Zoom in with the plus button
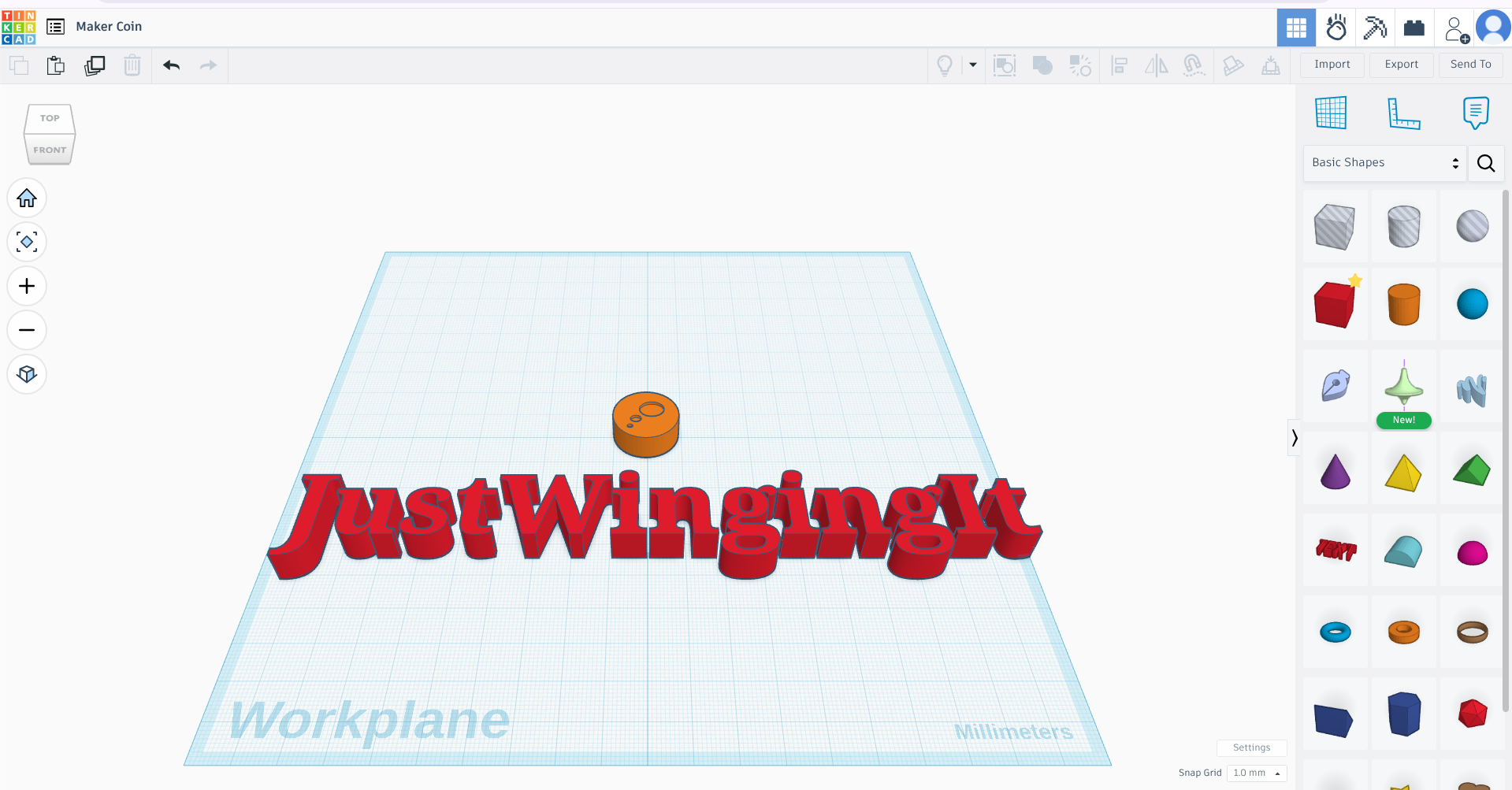This screenshot has height=790, width=1512. [27, 286]
